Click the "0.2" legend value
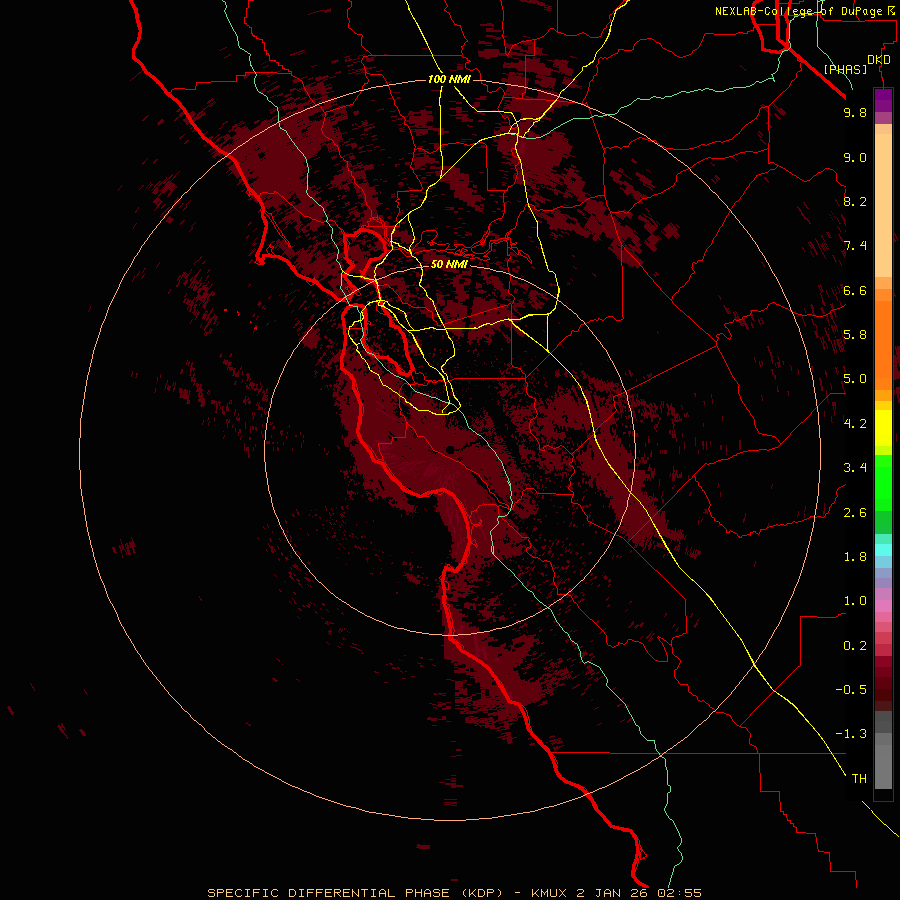 pos(855,646)
